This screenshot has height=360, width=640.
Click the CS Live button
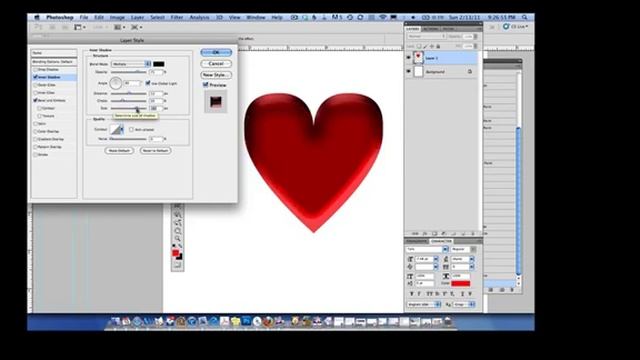(516, 27)
